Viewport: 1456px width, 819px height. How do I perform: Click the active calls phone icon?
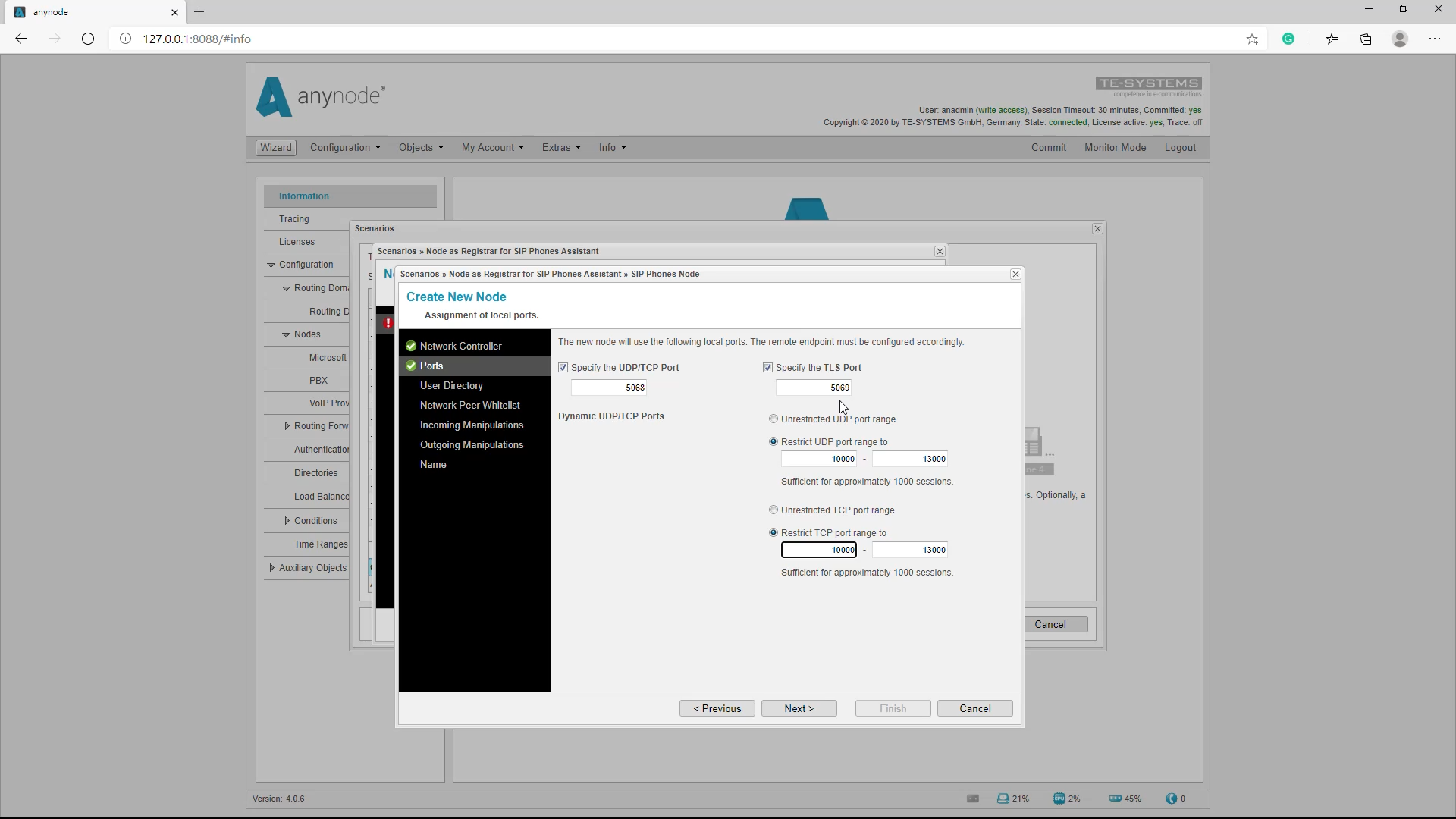pyautogui.click(x=1172, y=799)
